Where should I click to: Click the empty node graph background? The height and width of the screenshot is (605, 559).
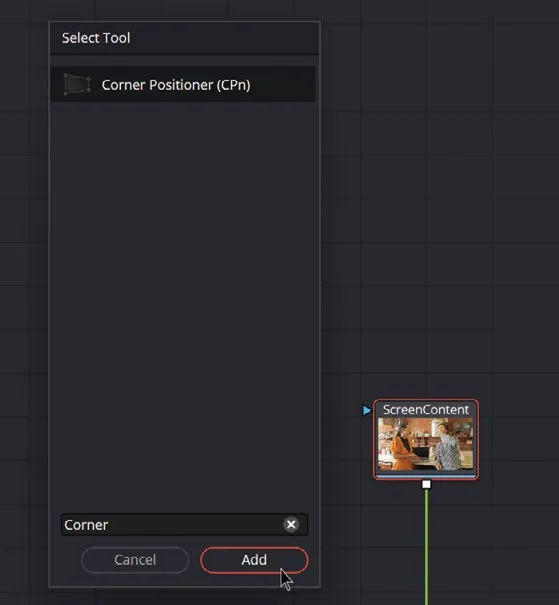[x=440, y=193]
